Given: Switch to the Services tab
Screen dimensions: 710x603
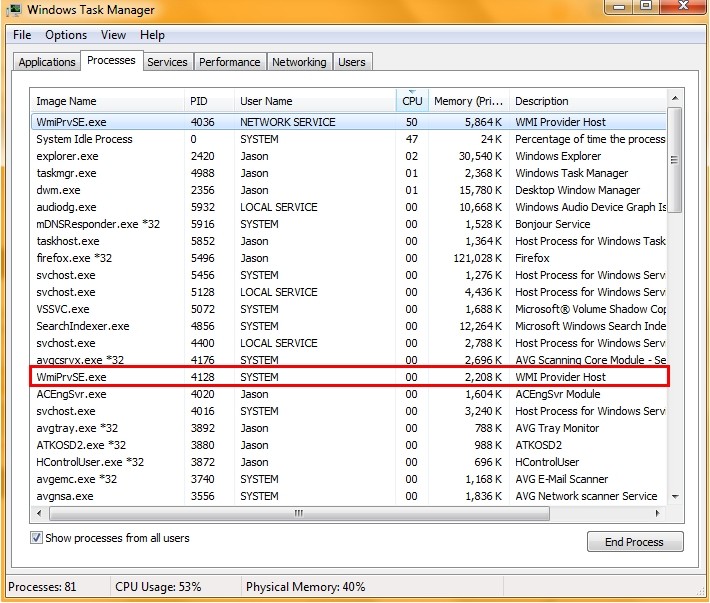Looking at the screenshot, I should [x=168, y=62].
